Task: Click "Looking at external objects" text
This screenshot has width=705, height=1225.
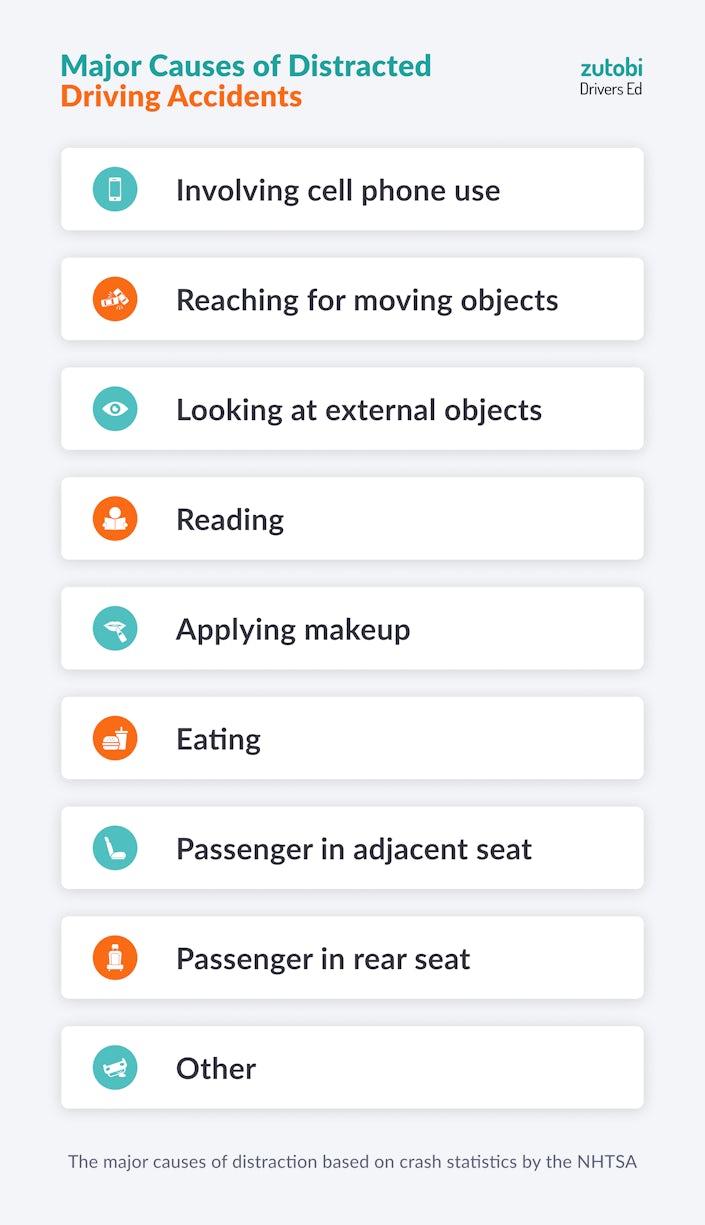Action: point(359,410)
